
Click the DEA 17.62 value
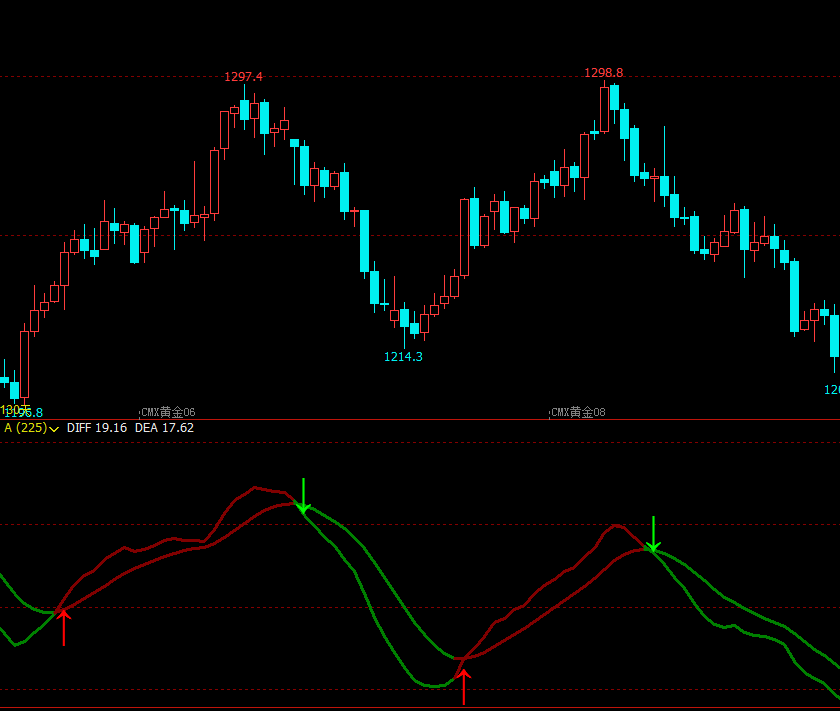point(164,428)
